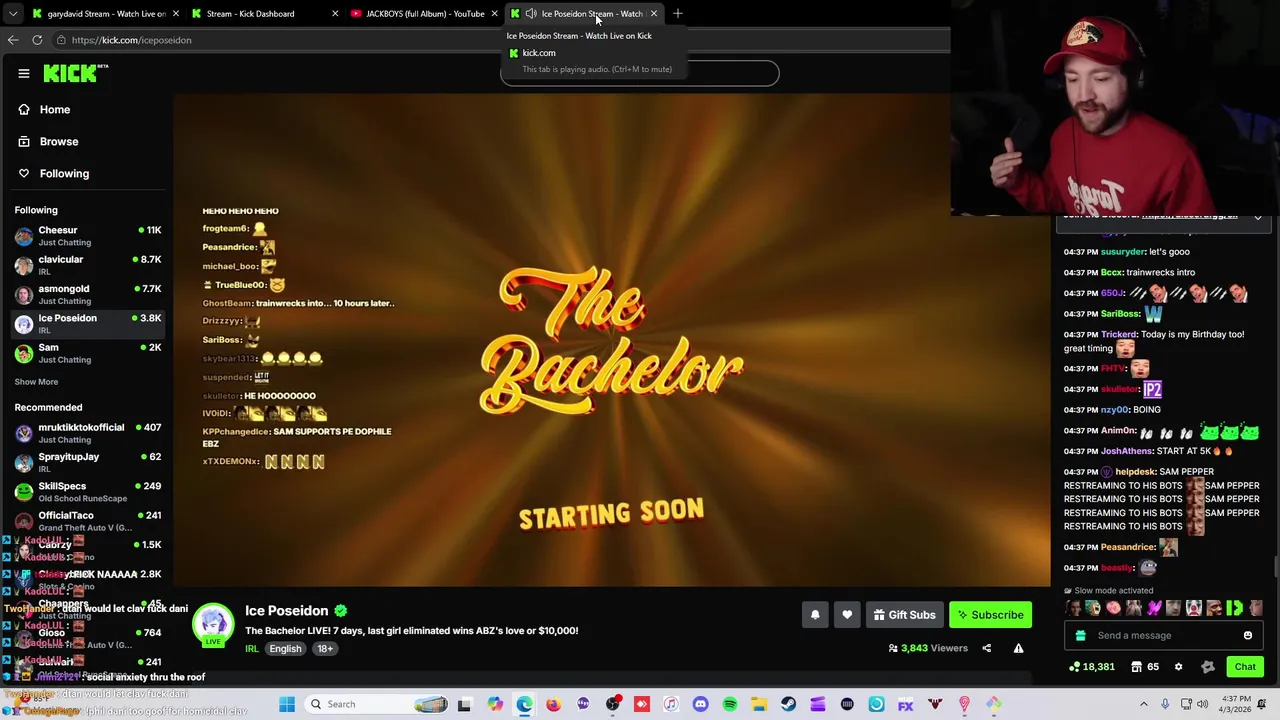The height and width of the screenshot is (720, 1280).
Task: Show hidden system tray icons
Action: pos(1144,704)
